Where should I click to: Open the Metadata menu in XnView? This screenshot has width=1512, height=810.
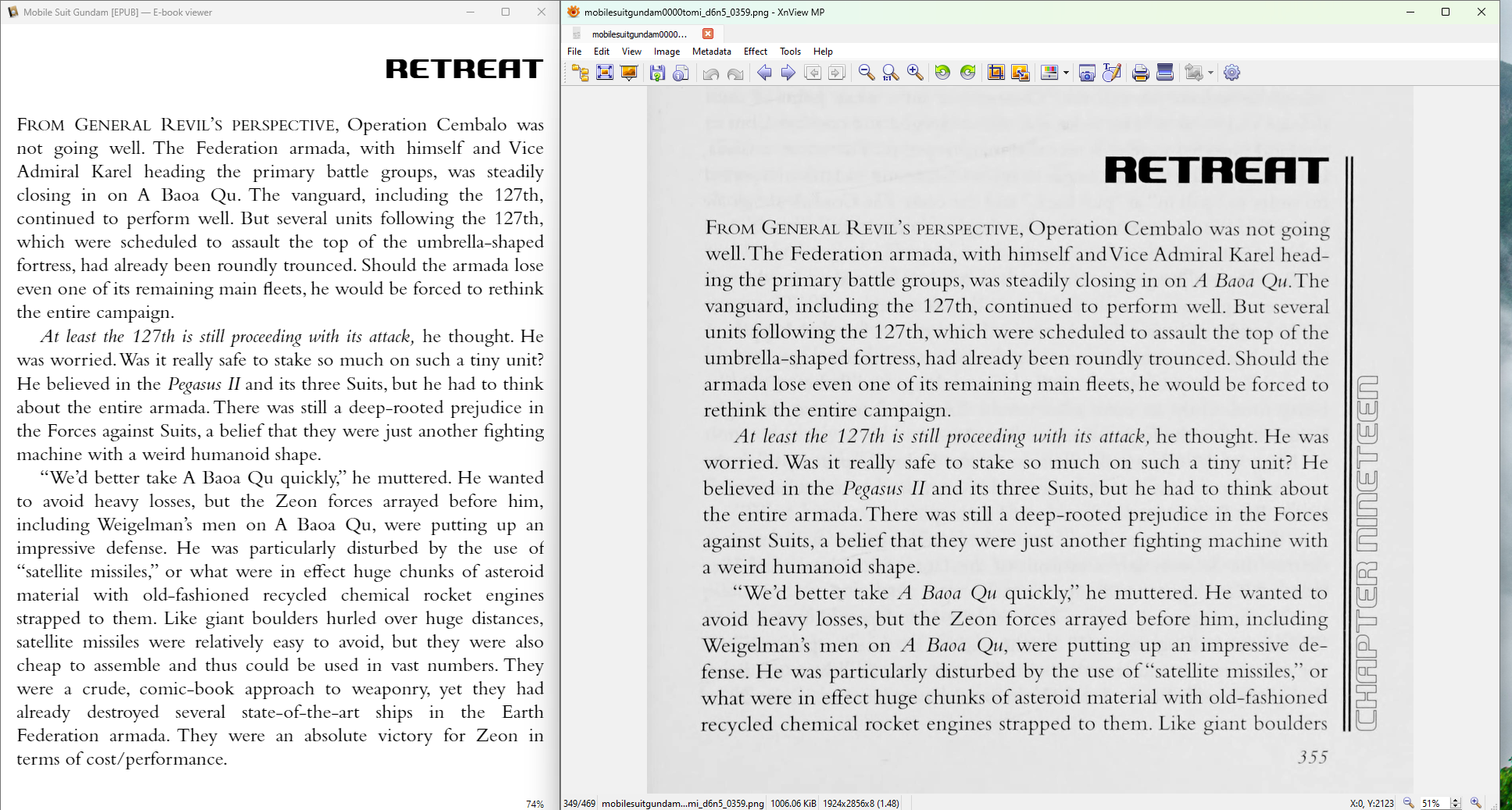(x=712, y=52)
